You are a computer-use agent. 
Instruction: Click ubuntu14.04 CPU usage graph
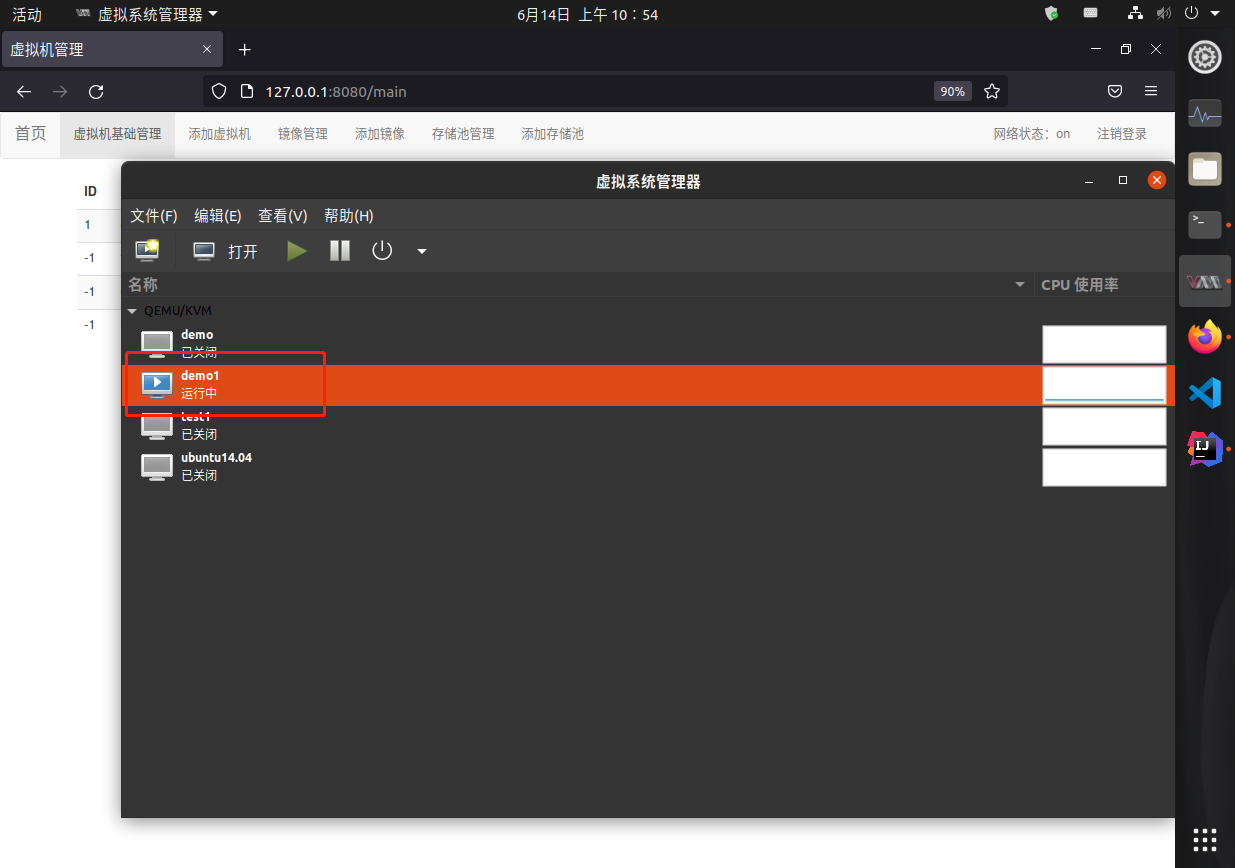[1104, 467]
